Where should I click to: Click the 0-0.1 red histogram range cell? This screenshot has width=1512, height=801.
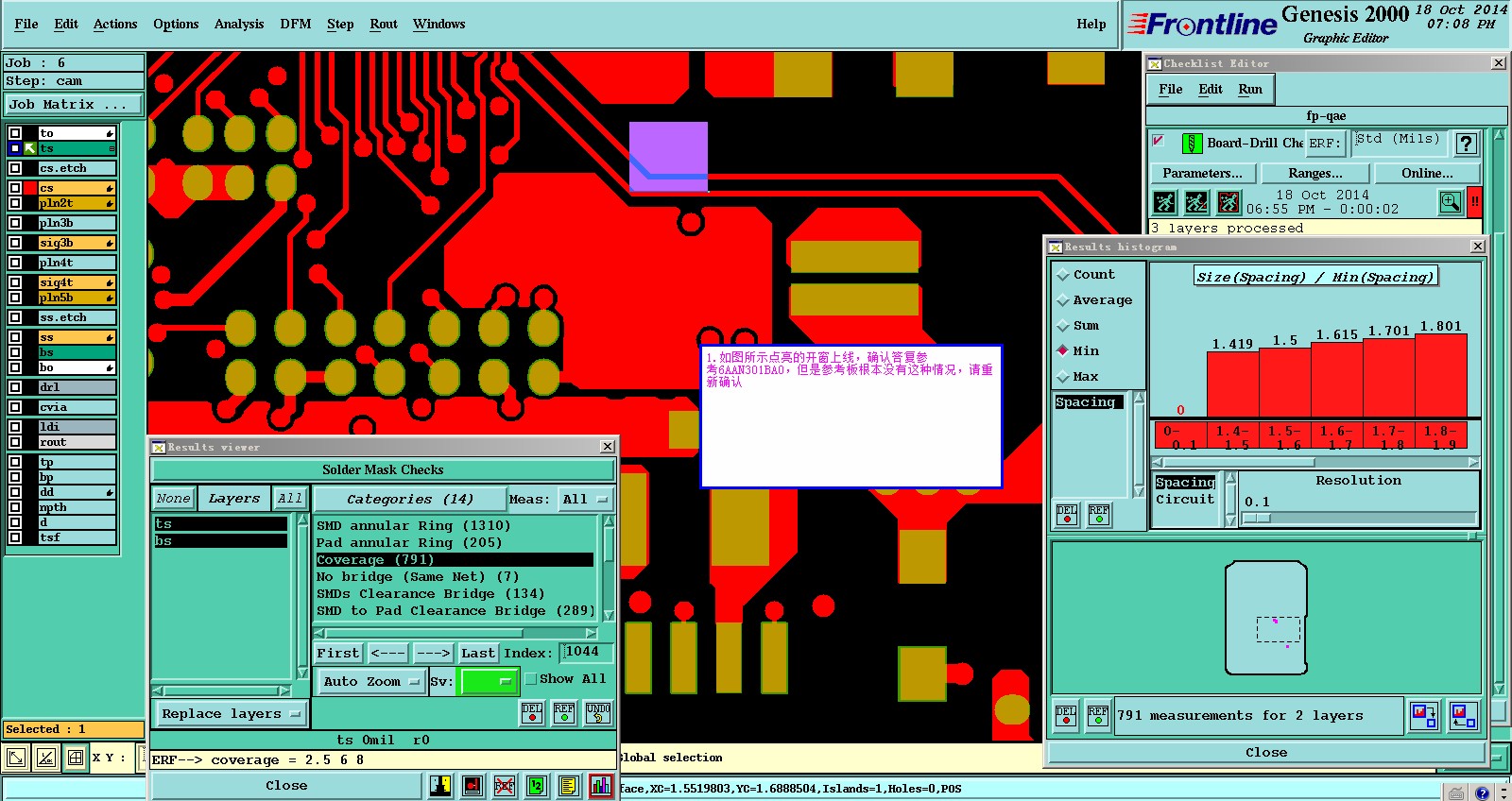click(x=1179, y=436)
